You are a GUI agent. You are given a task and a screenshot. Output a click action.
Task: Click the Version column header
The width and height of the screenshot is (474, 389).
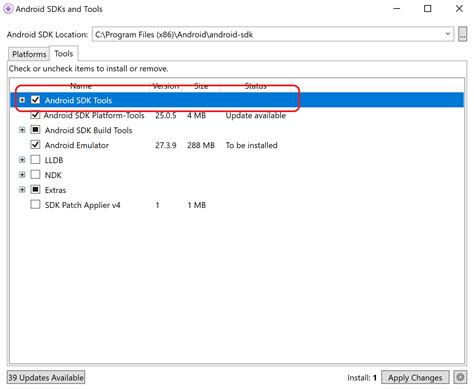tap(166, 86)
